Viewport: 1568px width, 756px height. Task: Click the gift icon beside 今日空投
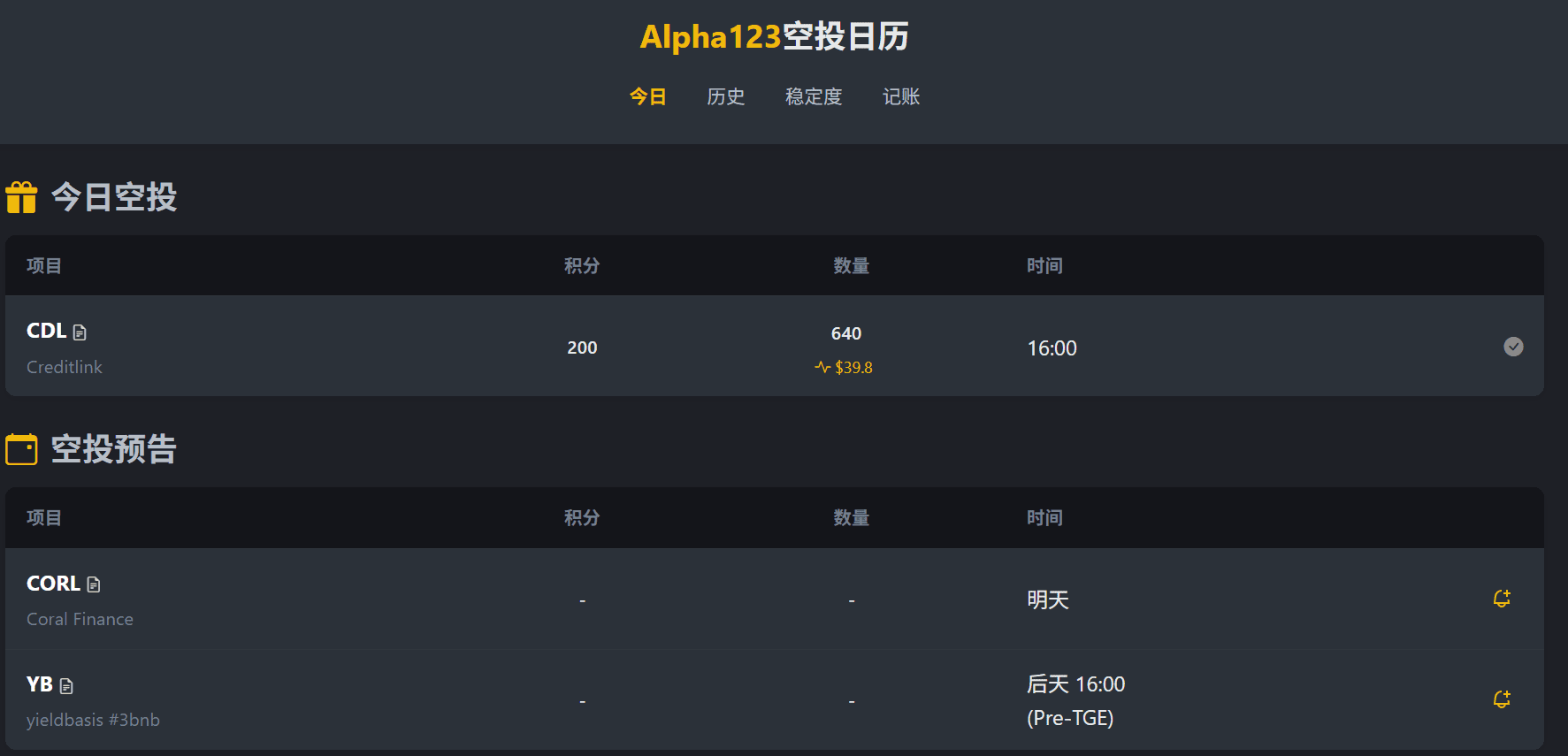click(21, 197)
